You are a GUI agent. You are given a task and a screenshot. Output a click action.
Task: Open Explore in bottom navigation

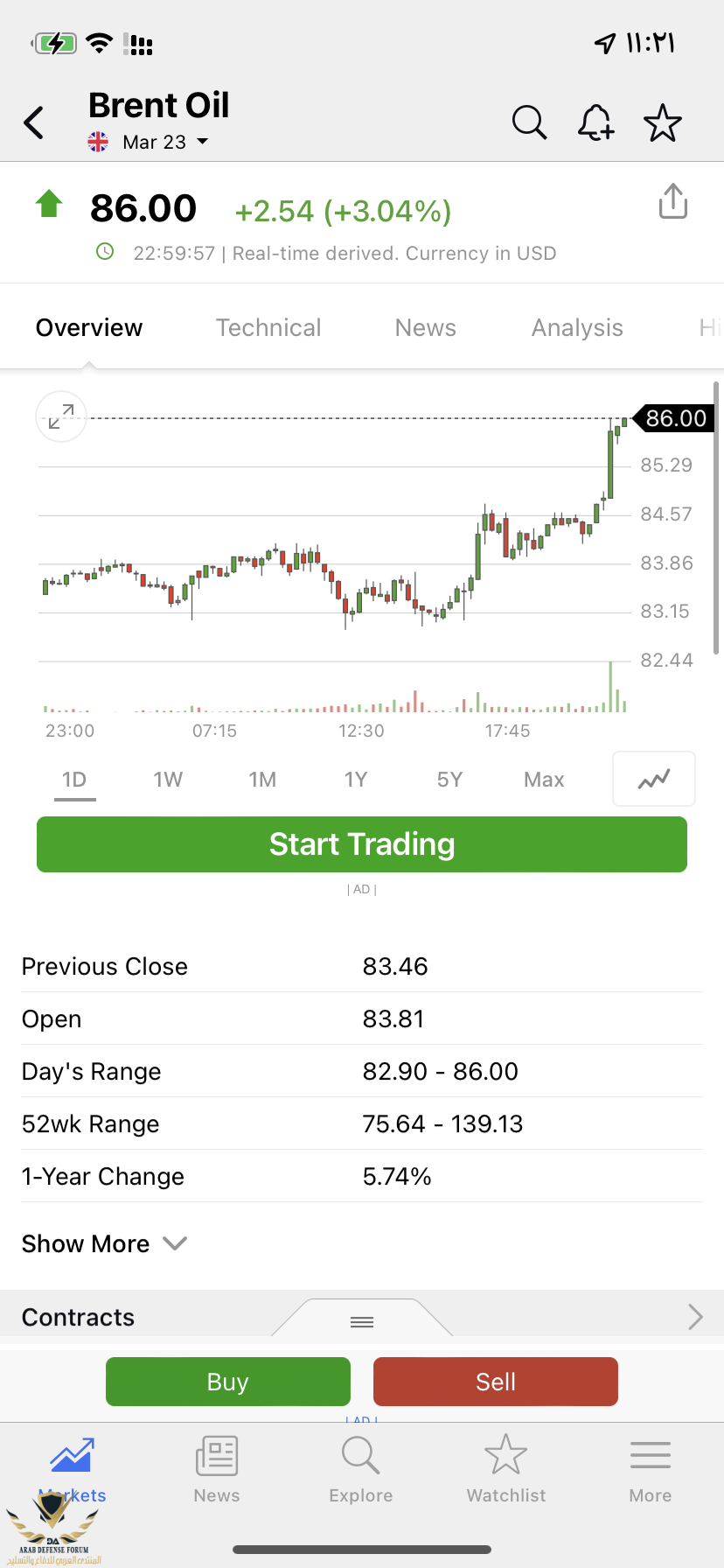click(360, 1470)
